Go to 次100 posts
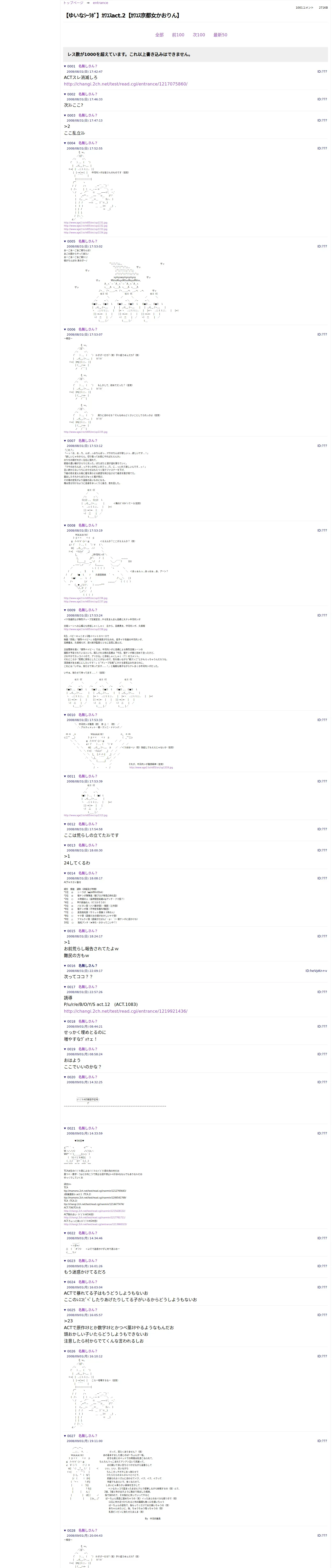Viewport: 336px width, 1568px height. click(199, 35)
